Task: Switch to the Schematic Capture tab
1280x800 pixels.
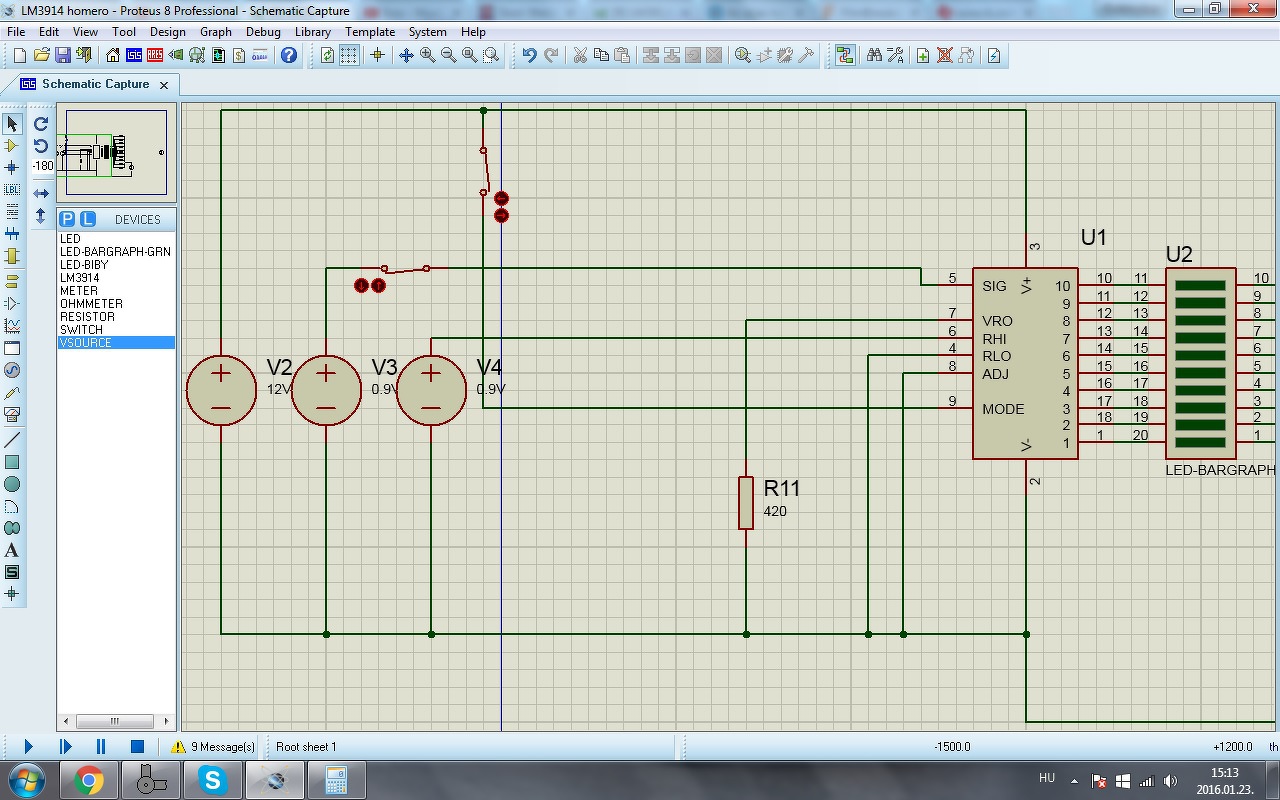Action: [95, 85]
